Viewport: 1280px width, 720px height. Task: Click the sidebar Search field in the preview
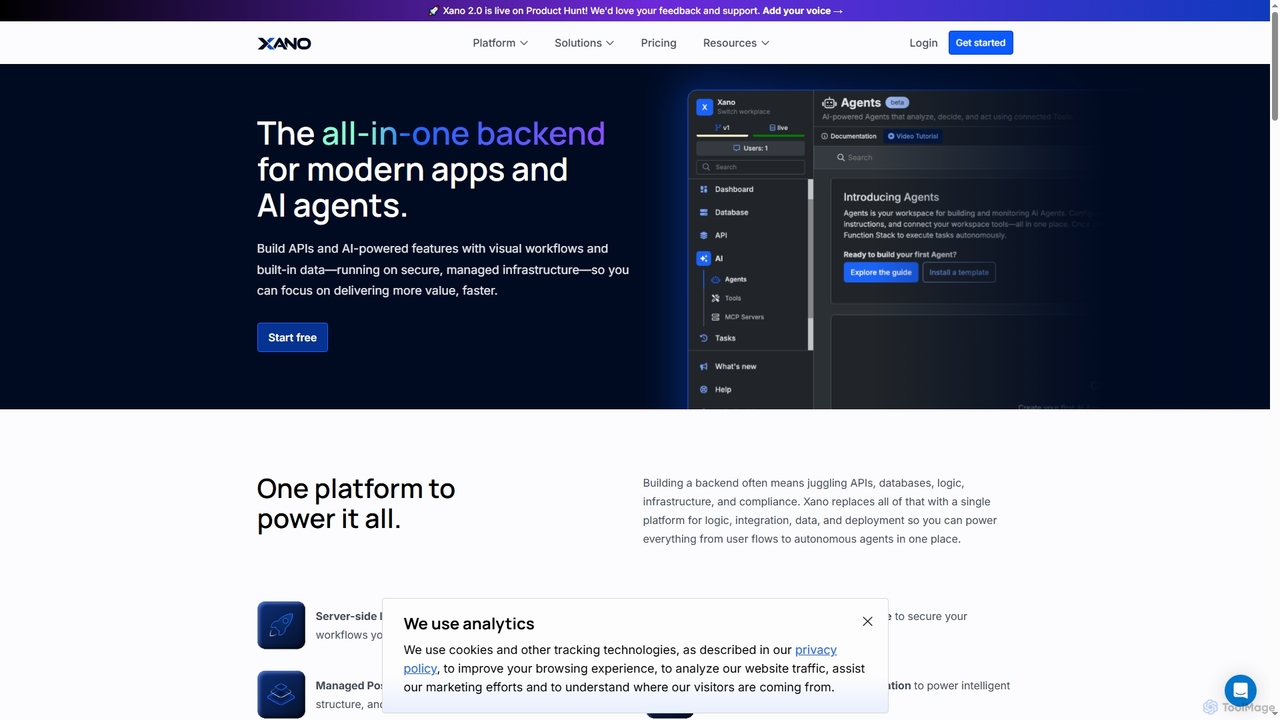(x=750, y=167)
